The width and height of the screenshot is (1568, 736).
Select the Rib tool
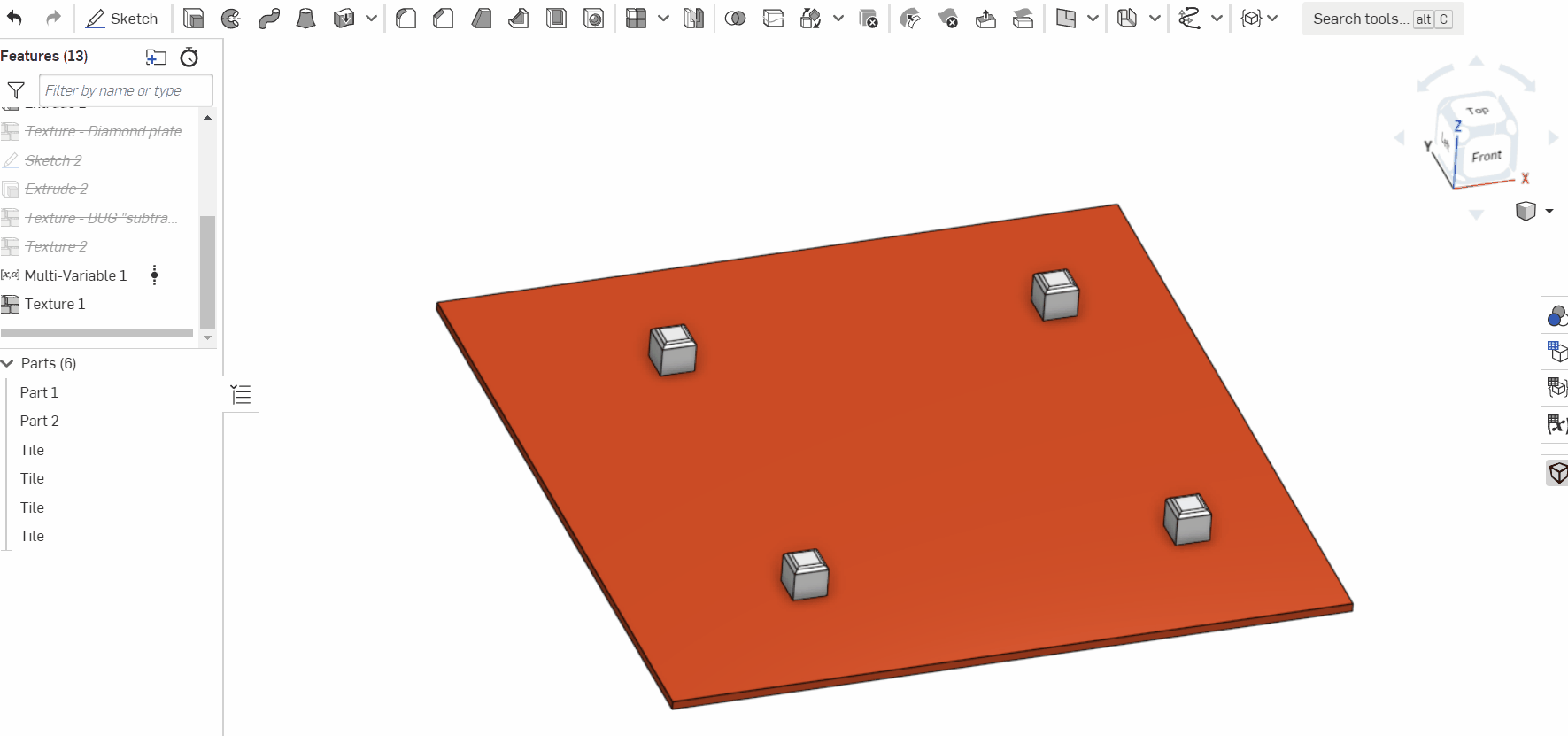point(519,19)
